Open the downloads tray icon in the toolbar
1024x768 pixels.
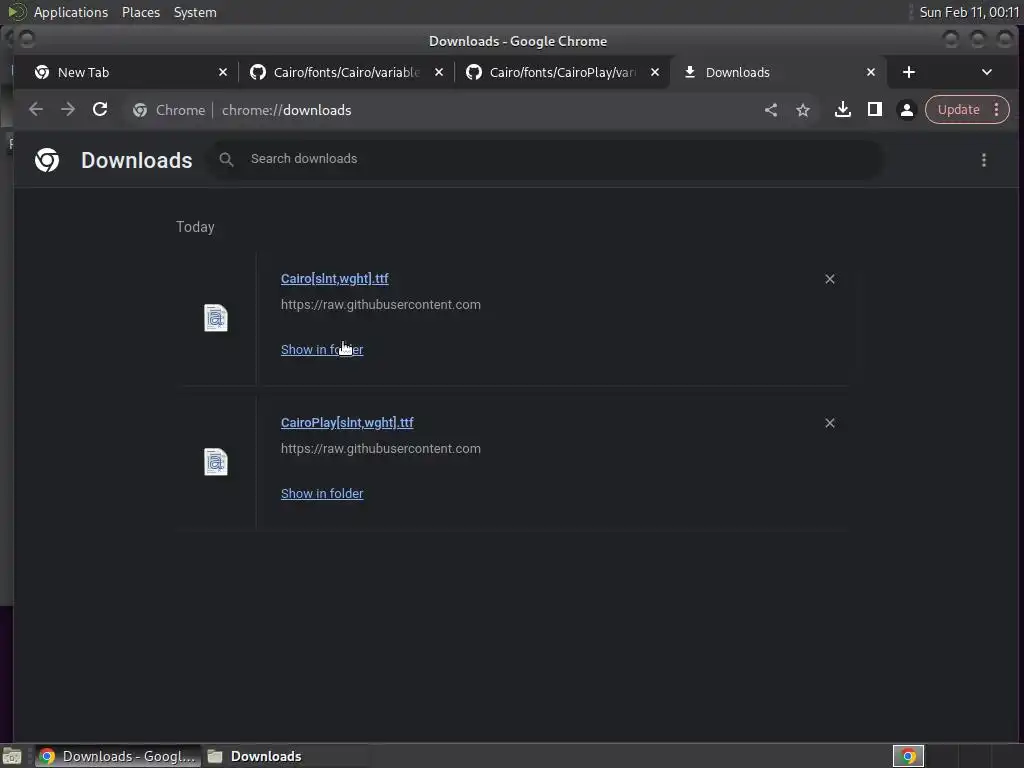tap(842, 110)
